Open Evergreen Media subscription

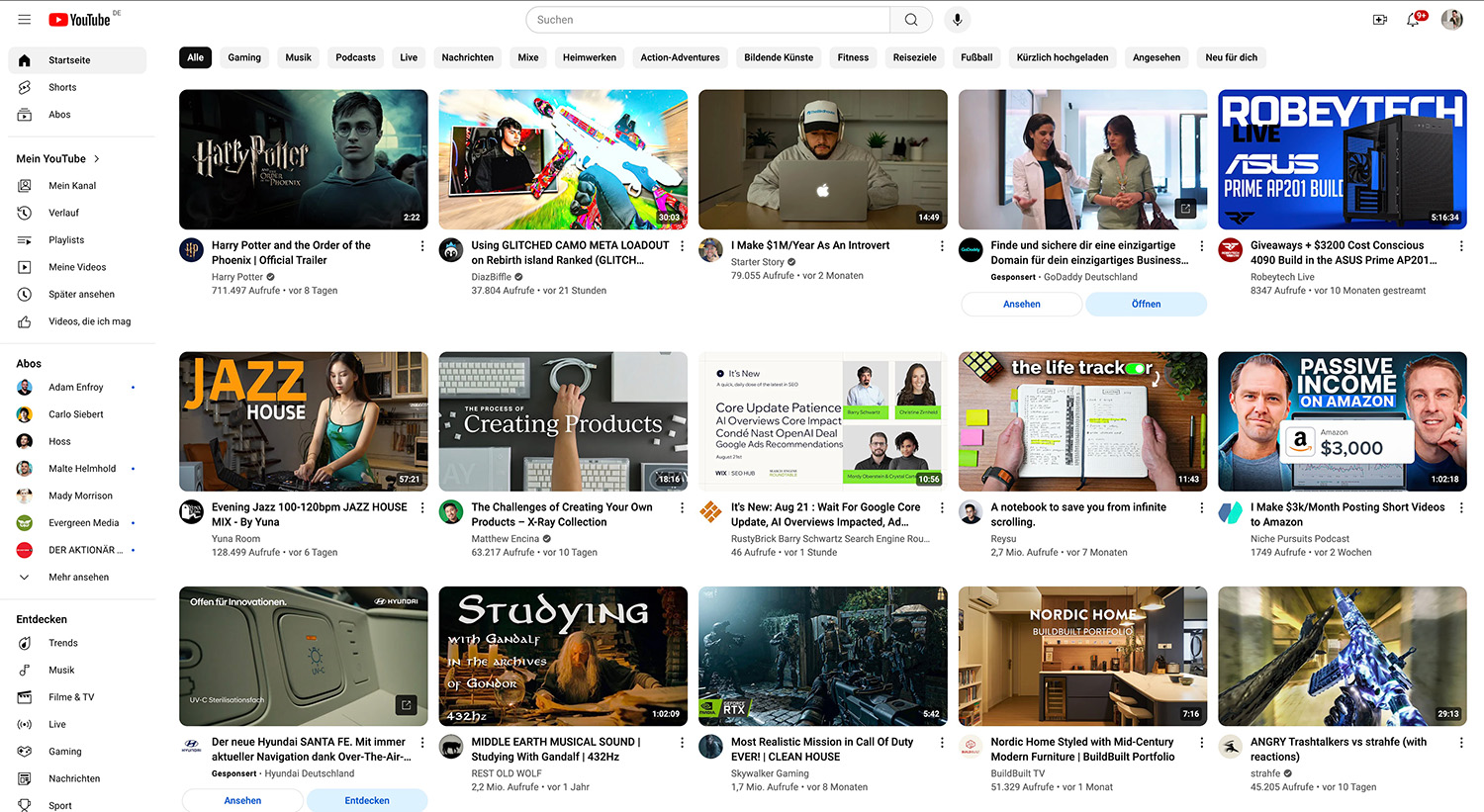pos(77,523)
